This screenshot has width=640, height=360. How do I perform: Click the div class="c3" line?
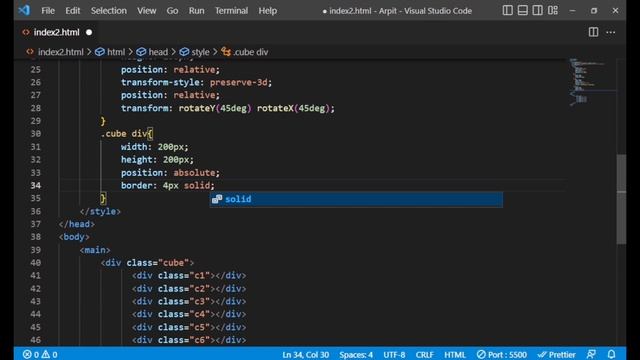[x=189, y=301]
